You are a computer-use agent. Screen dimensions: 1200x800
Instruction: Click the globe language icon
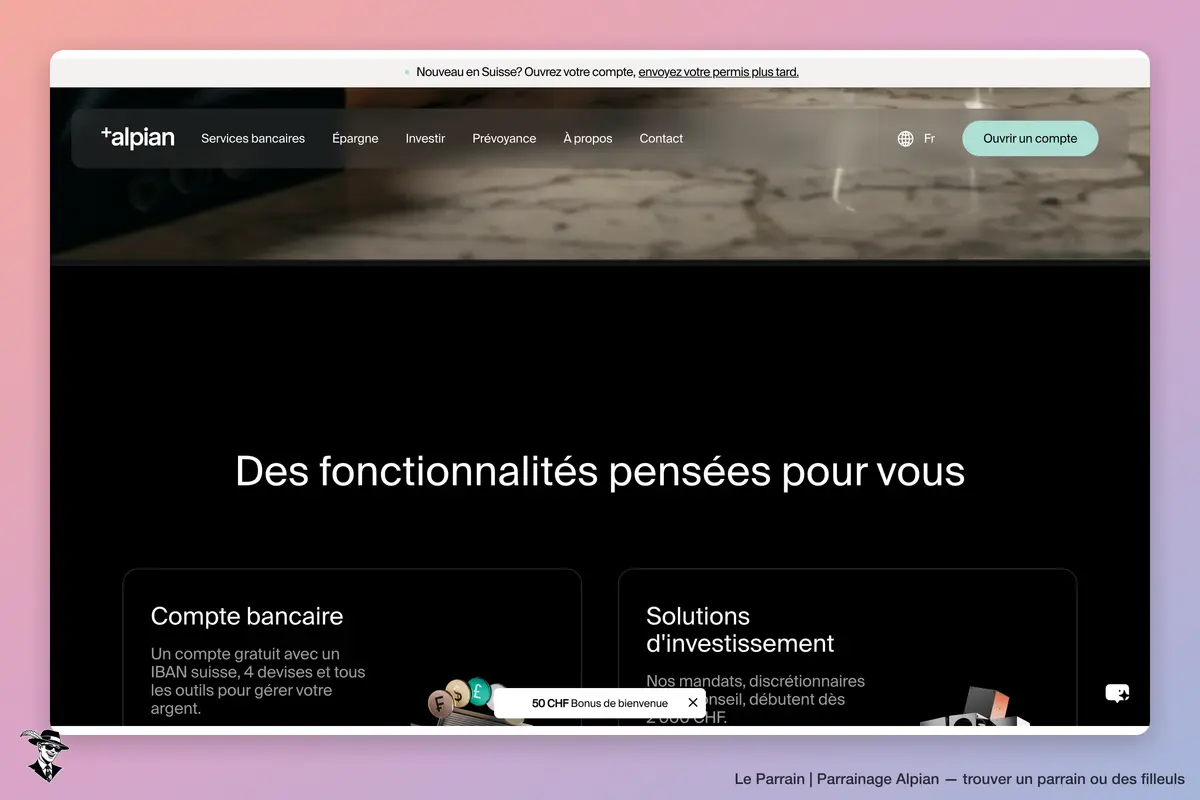905,139
